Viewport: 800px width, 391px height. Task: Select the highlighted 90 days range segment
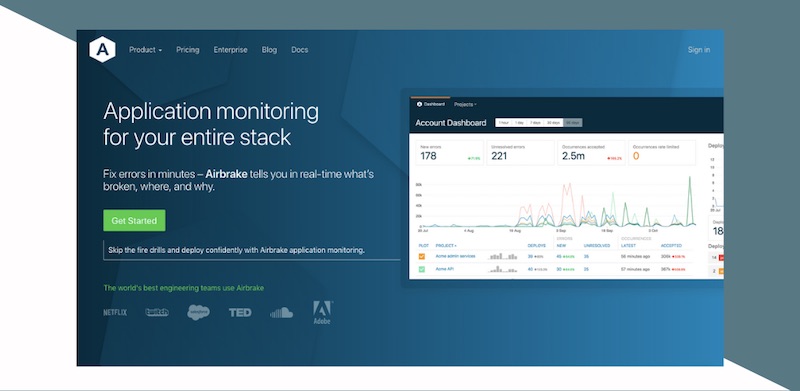click(x=572, y=123)
